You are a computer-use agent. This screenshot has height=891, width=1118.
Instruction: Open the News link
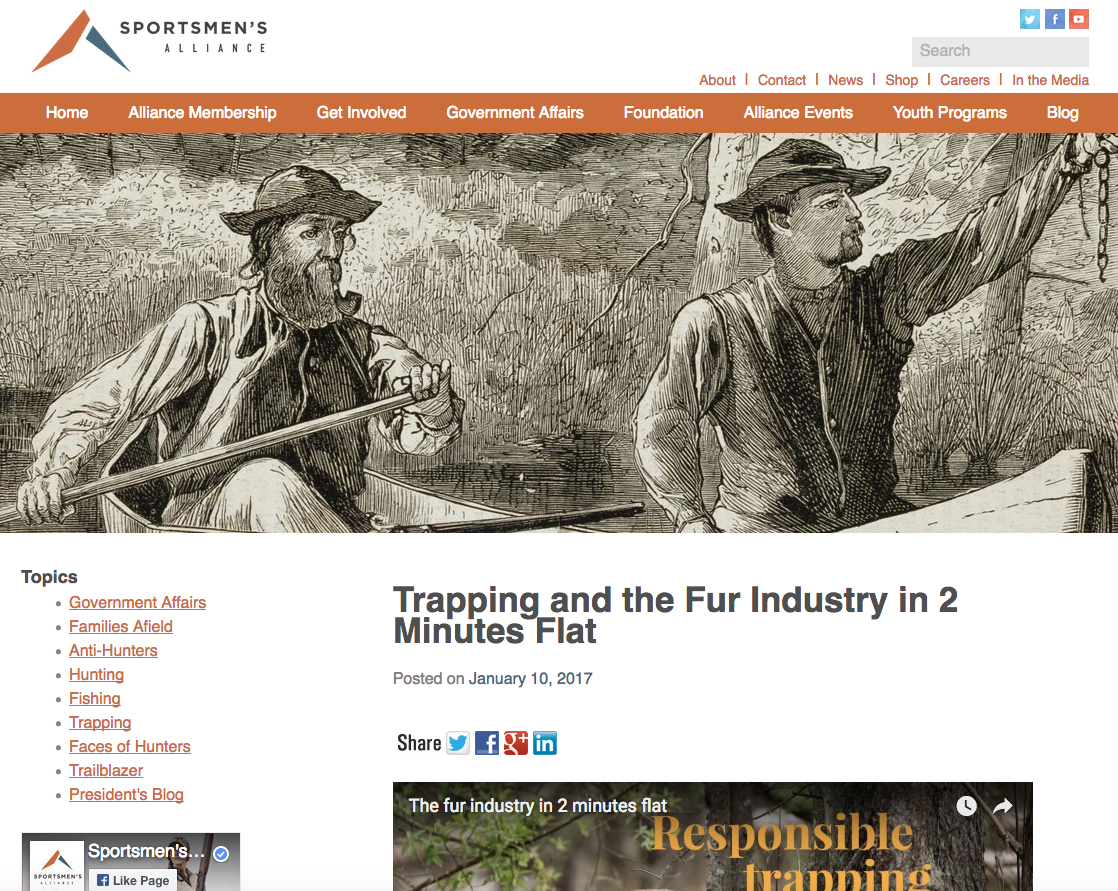(x=845, y=80)
